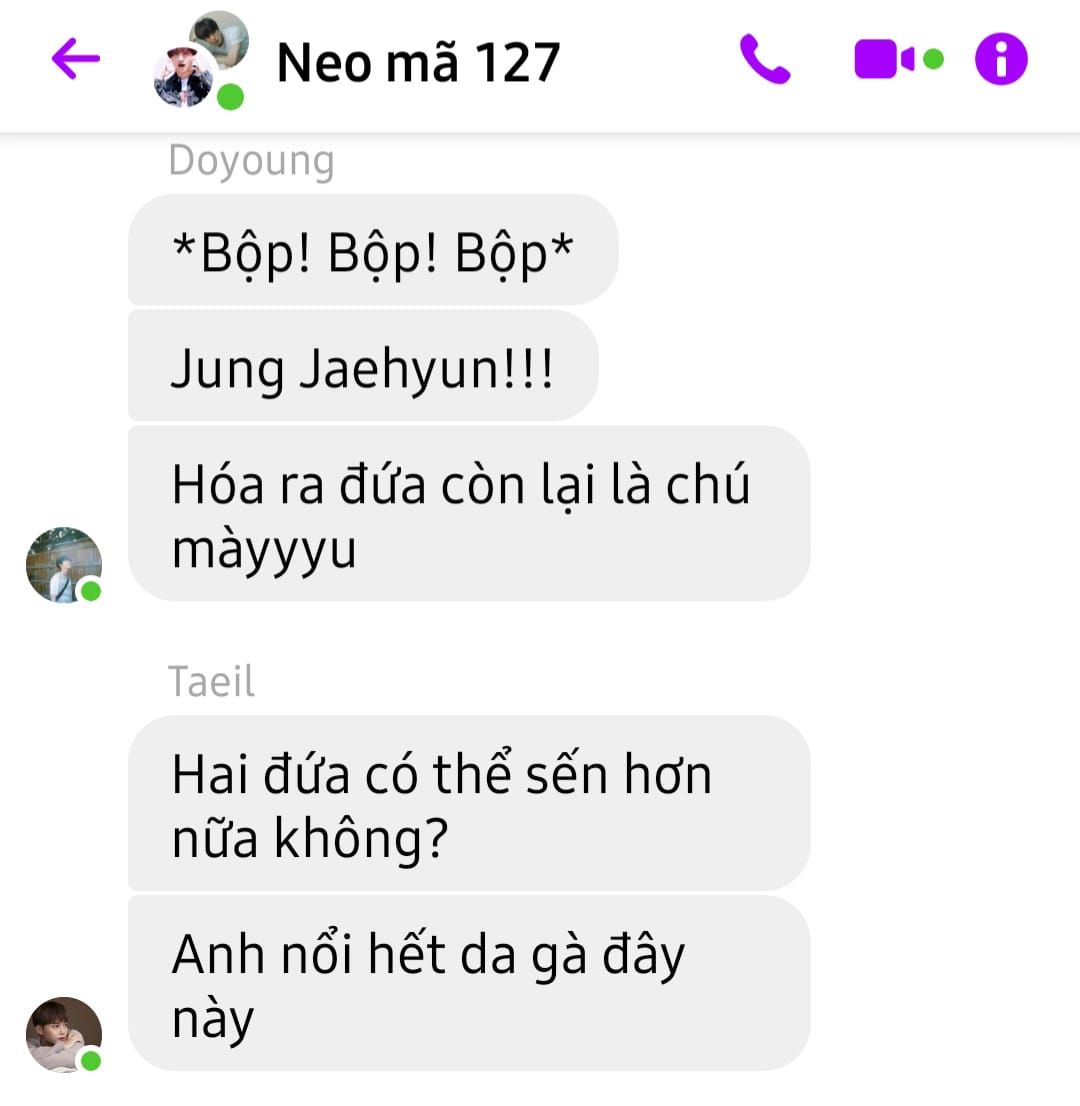
Task: Click the upper photo in group avatar
Action: pyautogui.click(x=219, y=39)
